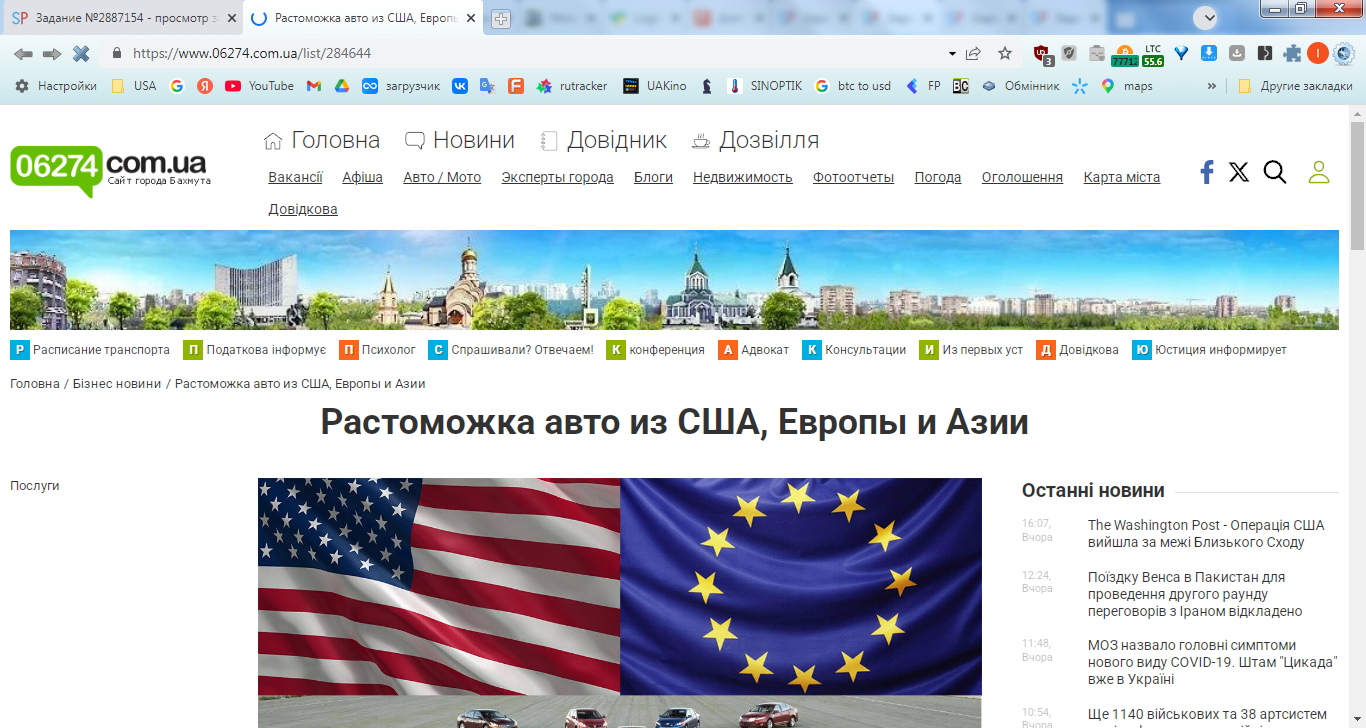Open Расписание транспорта category
The image size is (1366, 728).
coord(90,350)
